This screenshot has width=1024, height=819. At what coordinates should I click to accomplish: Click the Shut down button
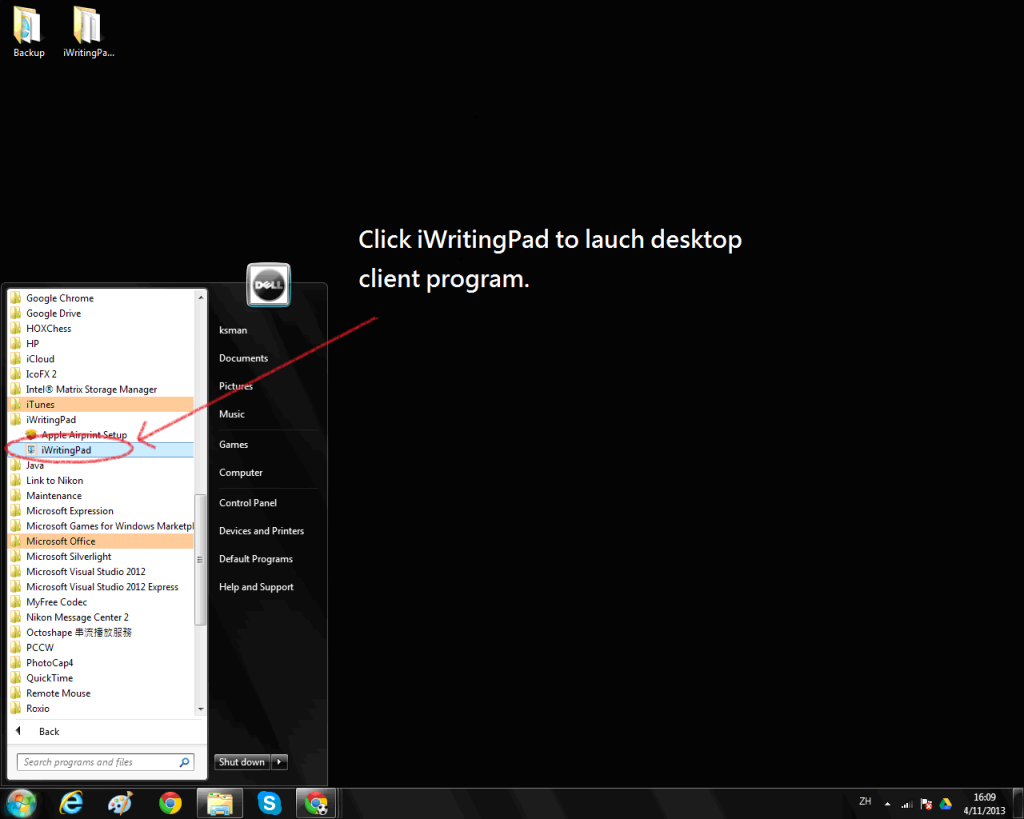[242, 762]
